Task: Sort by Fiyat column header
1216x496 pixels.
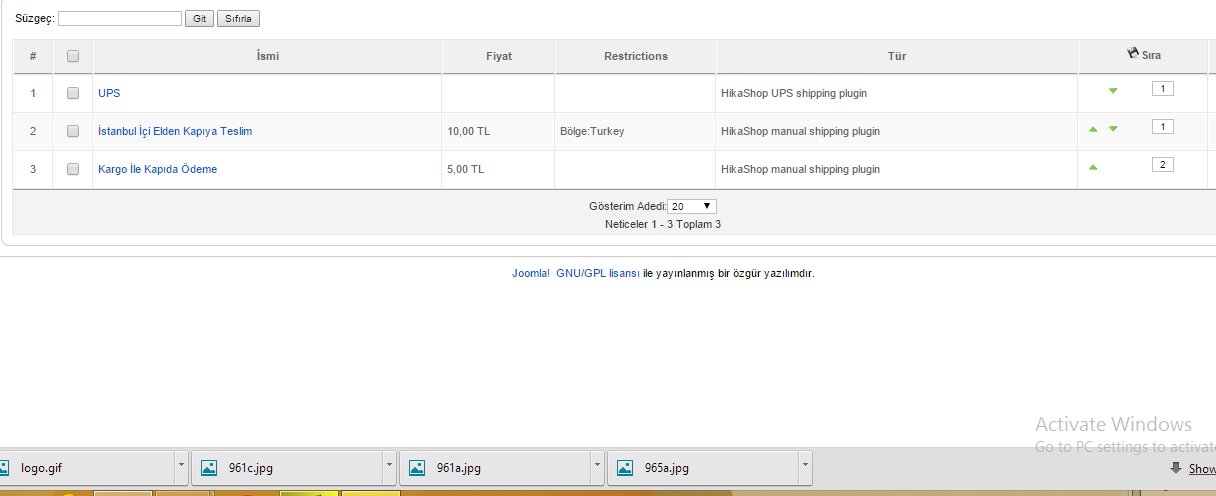Action: click(x=499, y=56)
